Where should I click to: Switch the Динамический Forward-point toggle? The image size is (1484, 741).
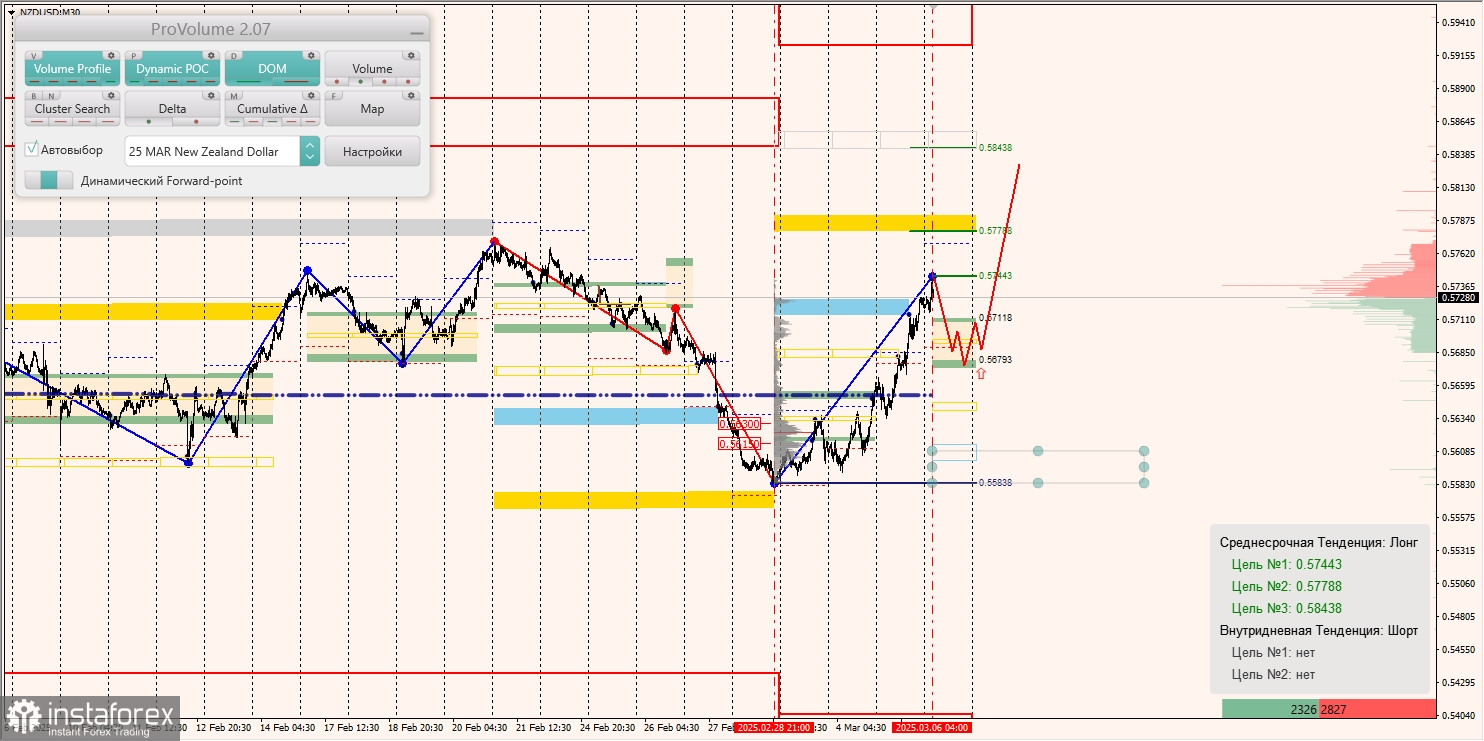coord(49,180)
